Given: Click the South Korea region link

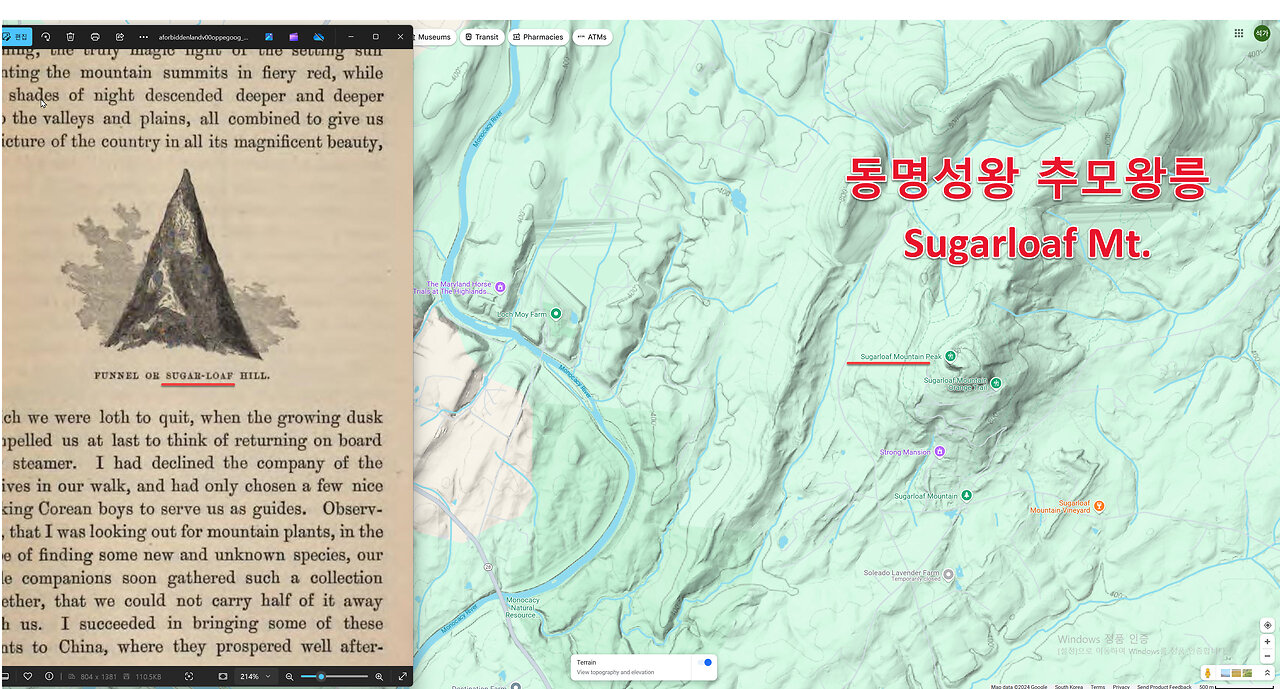Looking at the screenshot, I should (1069, 686).
